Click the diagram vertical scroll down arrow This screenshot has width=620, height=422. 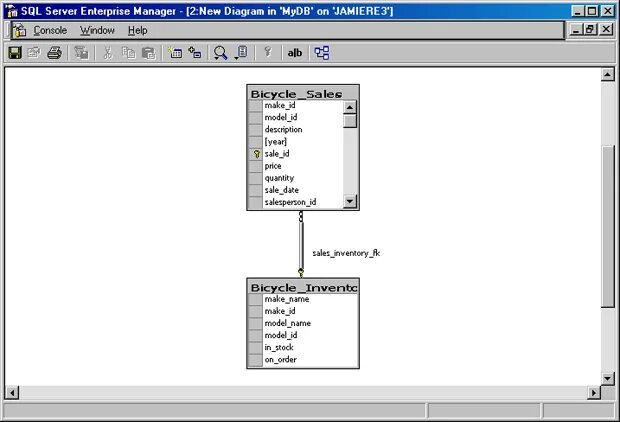pos(608,378)
